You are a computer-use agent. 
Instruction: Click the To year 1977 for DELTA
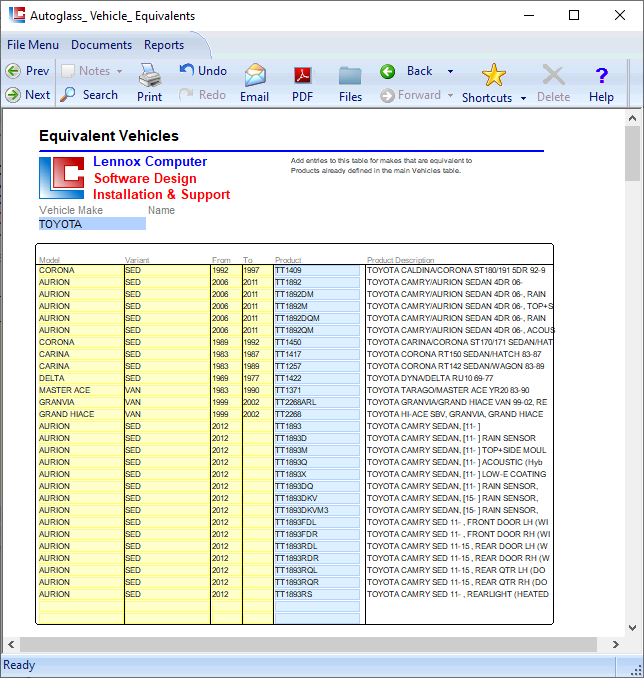258,378
